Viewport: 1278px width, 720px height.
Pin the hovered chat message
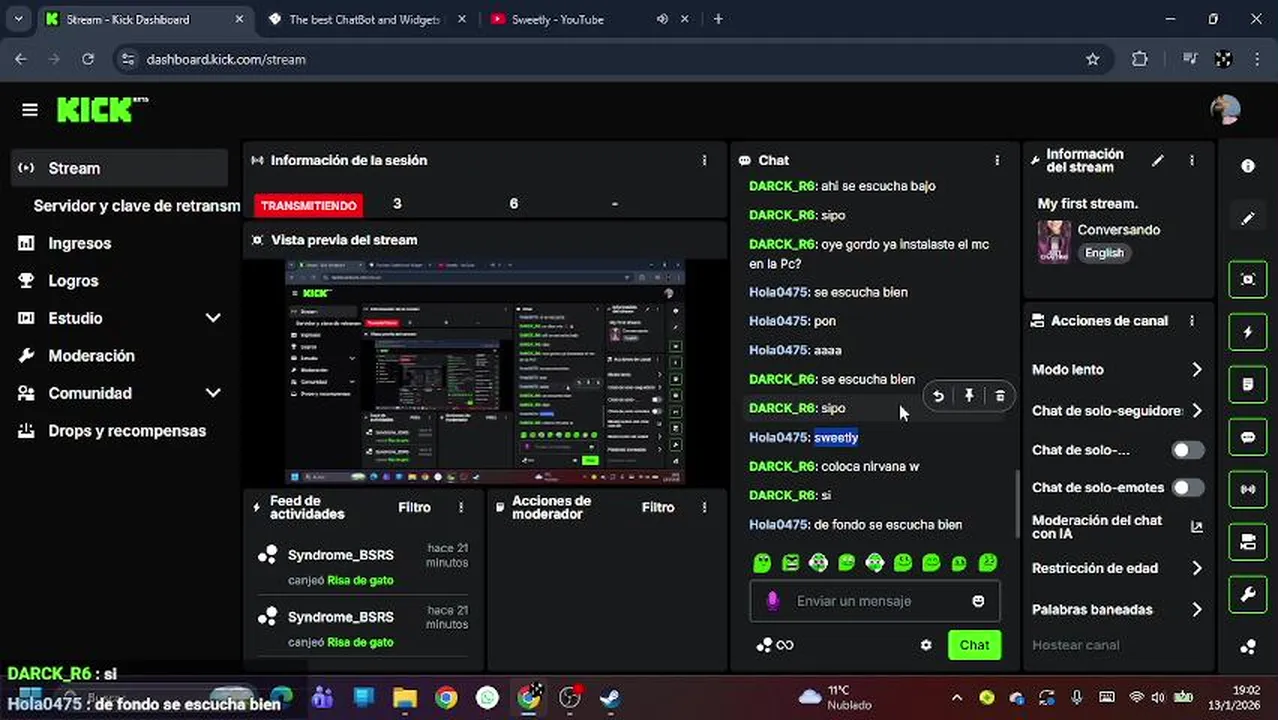pos(969,396)
